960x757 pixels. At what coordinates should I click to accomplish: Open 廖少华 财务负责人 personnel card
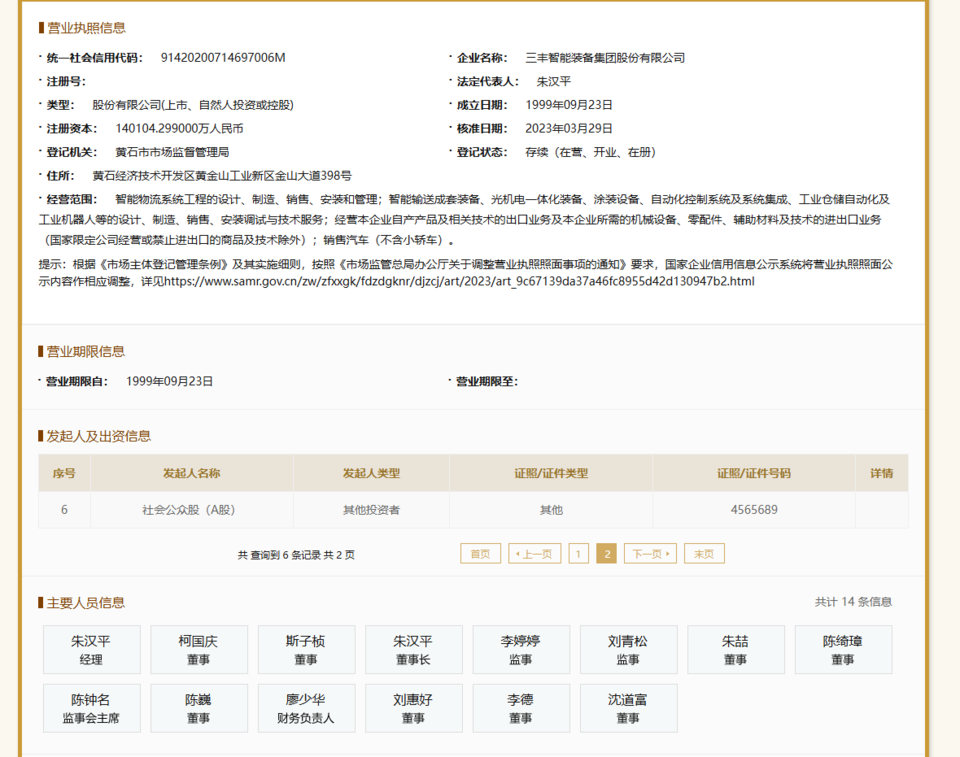click(307, 708)
